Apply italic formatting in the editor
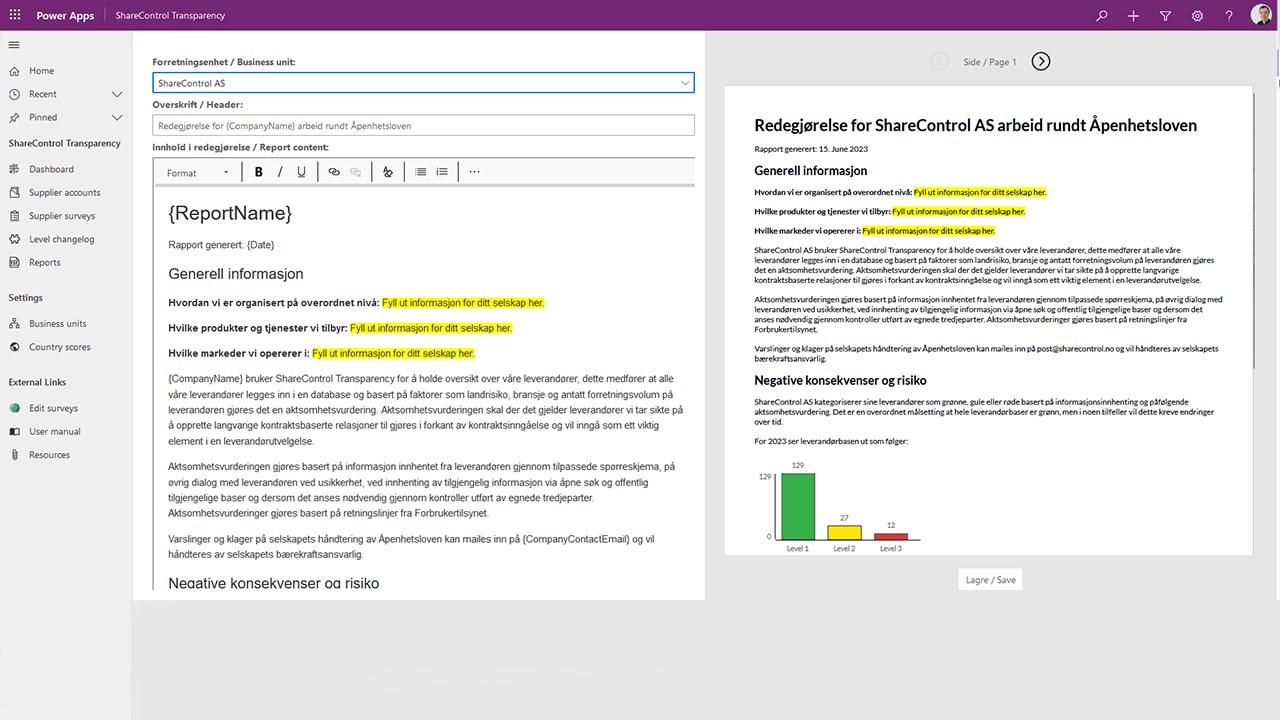Image resolution: width=1280 pixels, height=720 pixels. pyautogui.click(x=280, y=172)
